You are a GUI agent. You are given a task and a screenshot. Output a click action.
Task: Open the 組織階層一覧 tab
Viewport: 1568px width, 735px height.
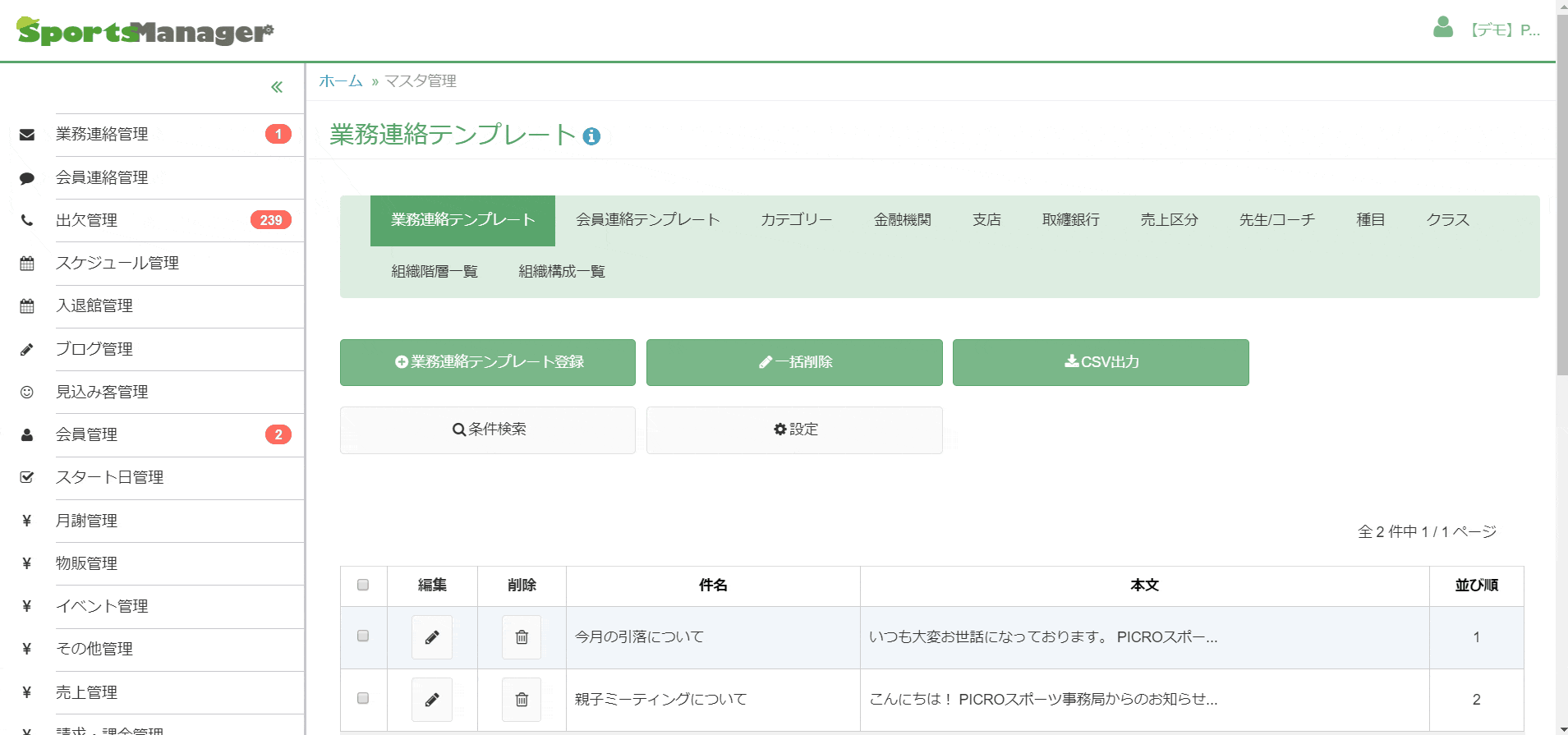pos(435,272)
